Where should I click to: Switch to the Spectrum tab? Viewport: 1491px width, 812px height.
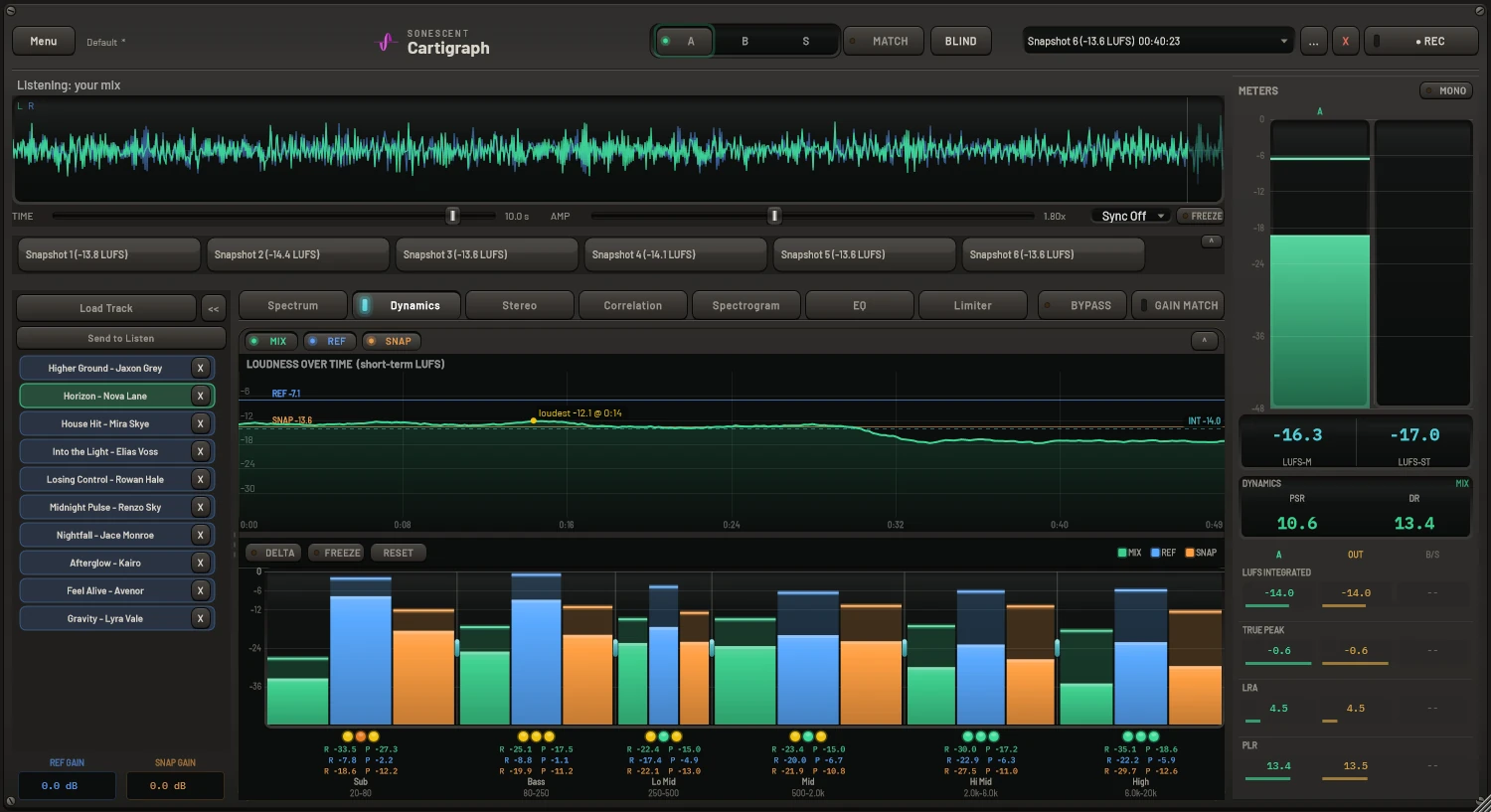[x=292, y=305]
